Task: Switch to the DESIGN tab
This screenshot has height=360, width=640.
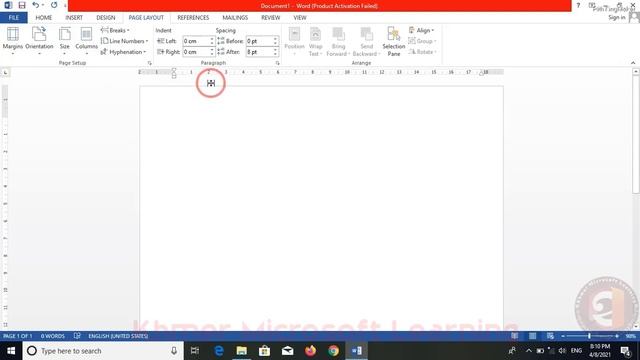Action: tap(106, 18)
